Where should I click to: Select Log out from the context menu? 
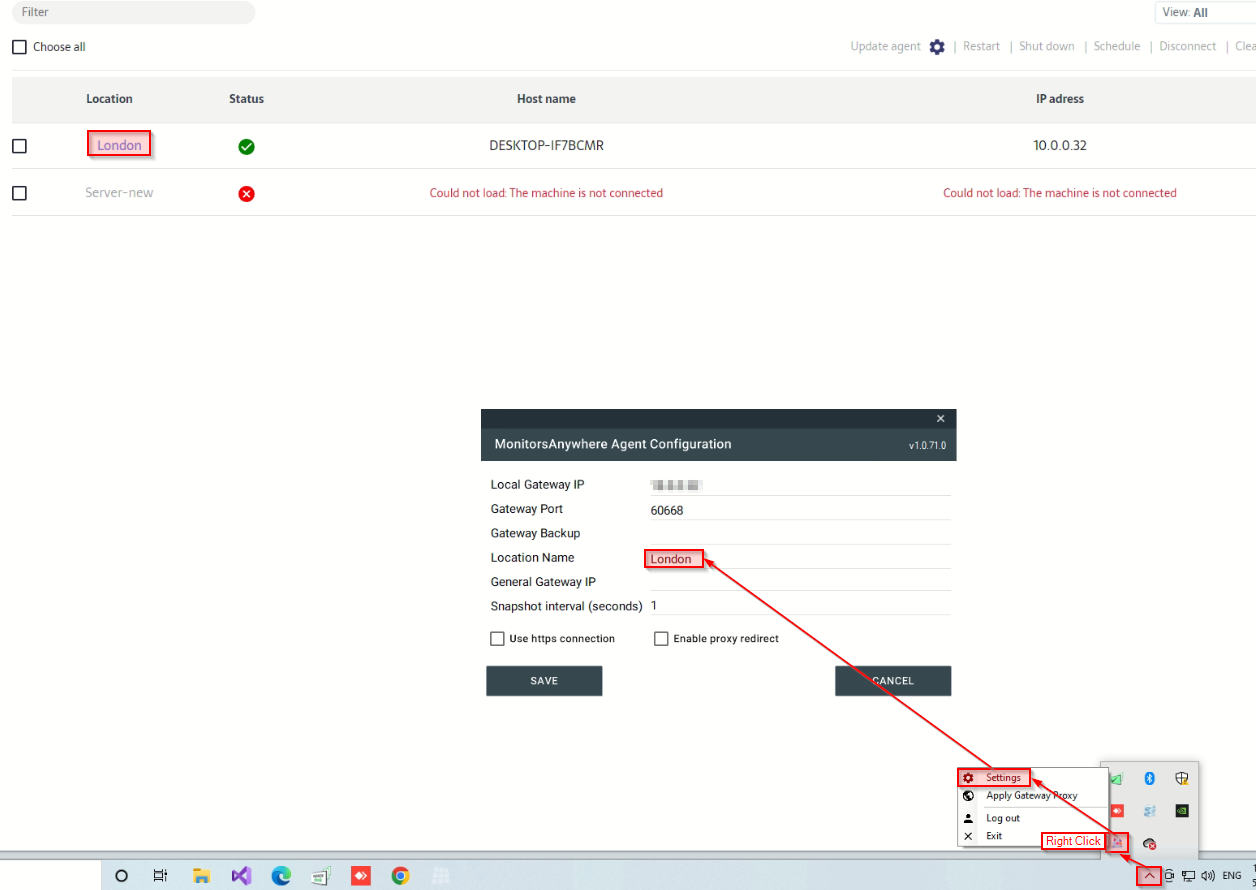(x=1002, y=818)
